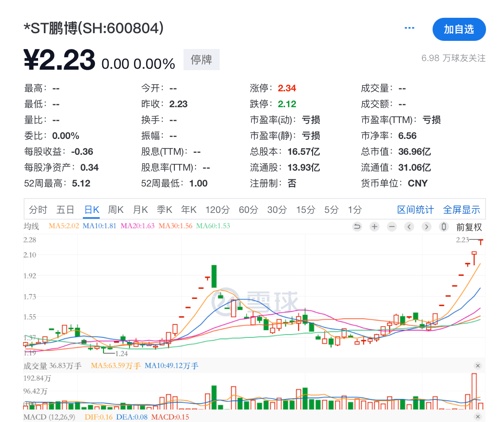
Task: Switch to the 60分 chart tab
Action: click(x=248, y=210)
